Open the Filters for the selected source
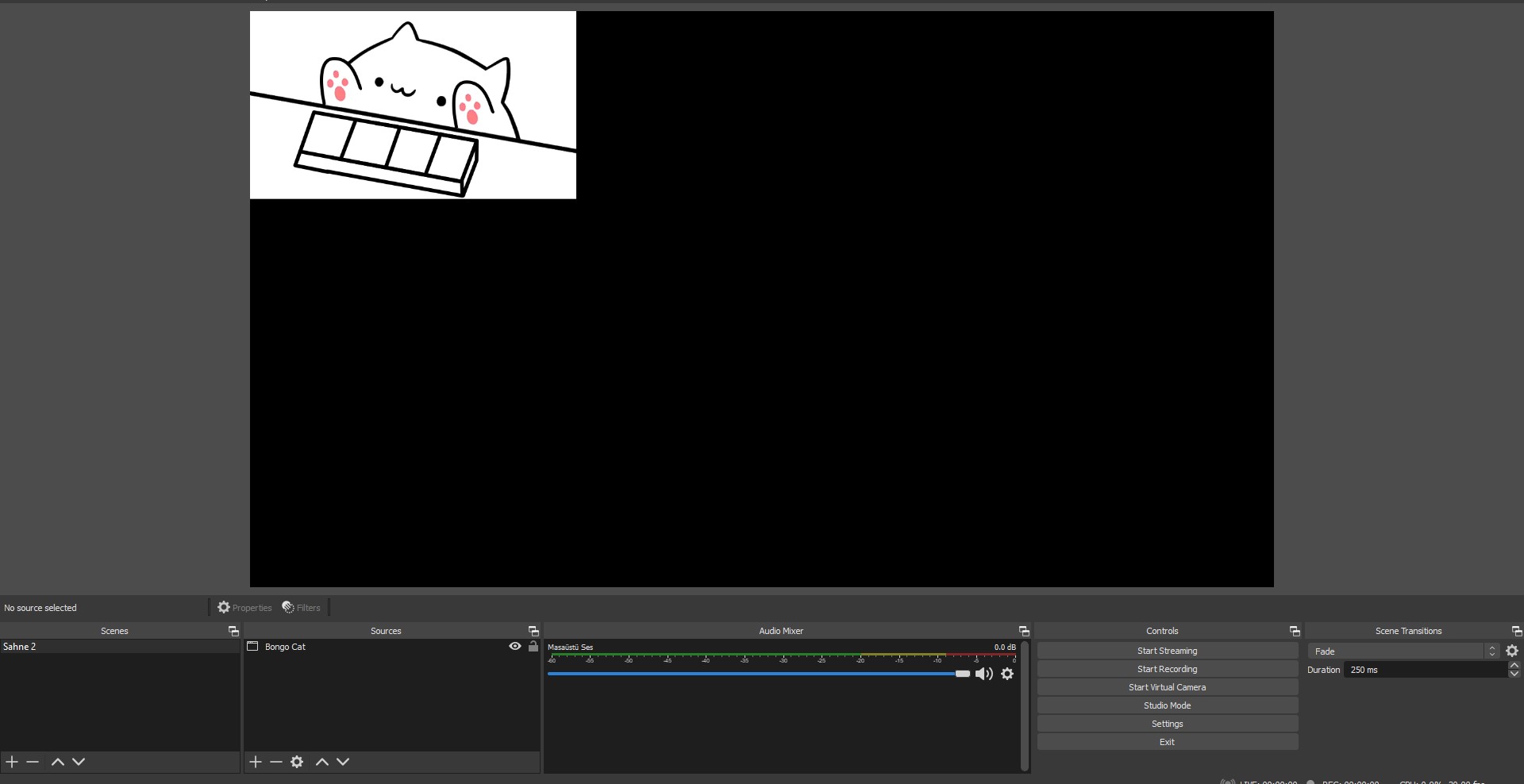This screenshot has width=1524, height=784. [x=301, y=607]
